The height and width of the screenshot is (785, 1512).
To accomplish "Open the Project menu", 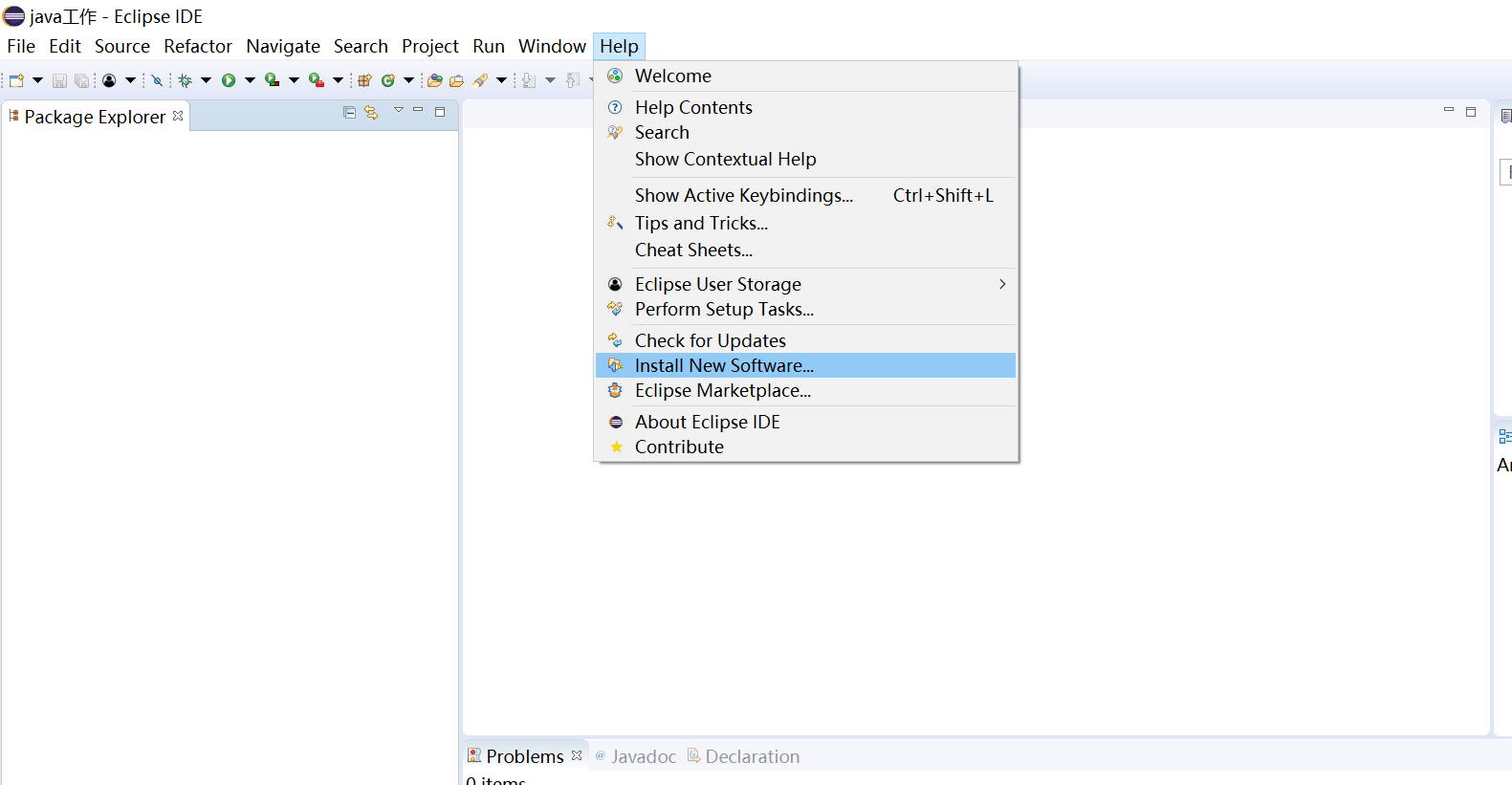I will click(430, 46).
